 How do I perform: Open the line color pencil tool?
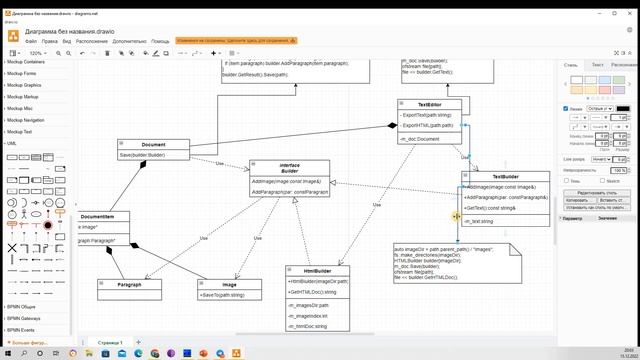[x=156, y=53]
